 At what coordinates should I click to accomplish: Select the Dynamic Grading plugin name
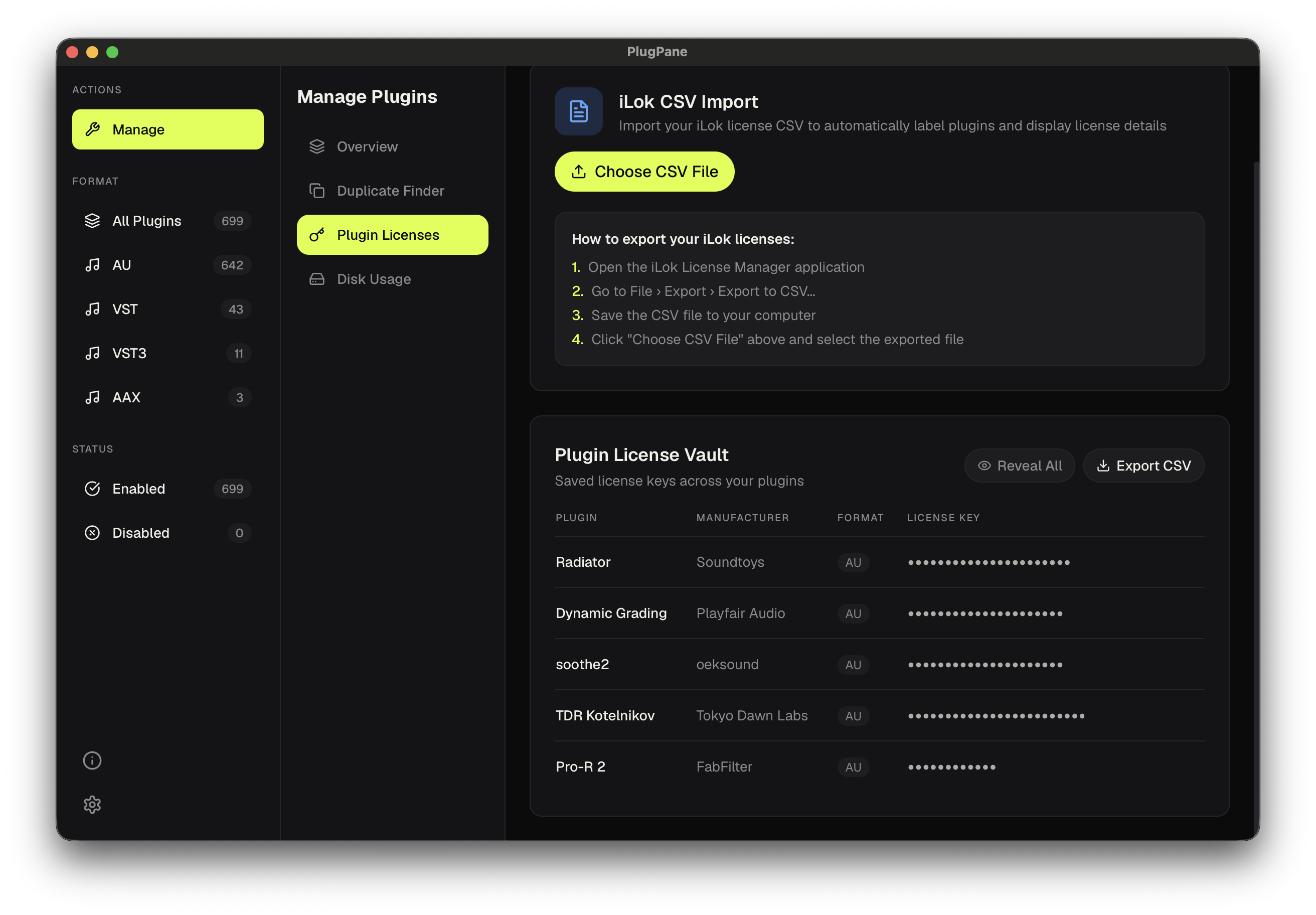pyautogui.click(x=611, y=613)
